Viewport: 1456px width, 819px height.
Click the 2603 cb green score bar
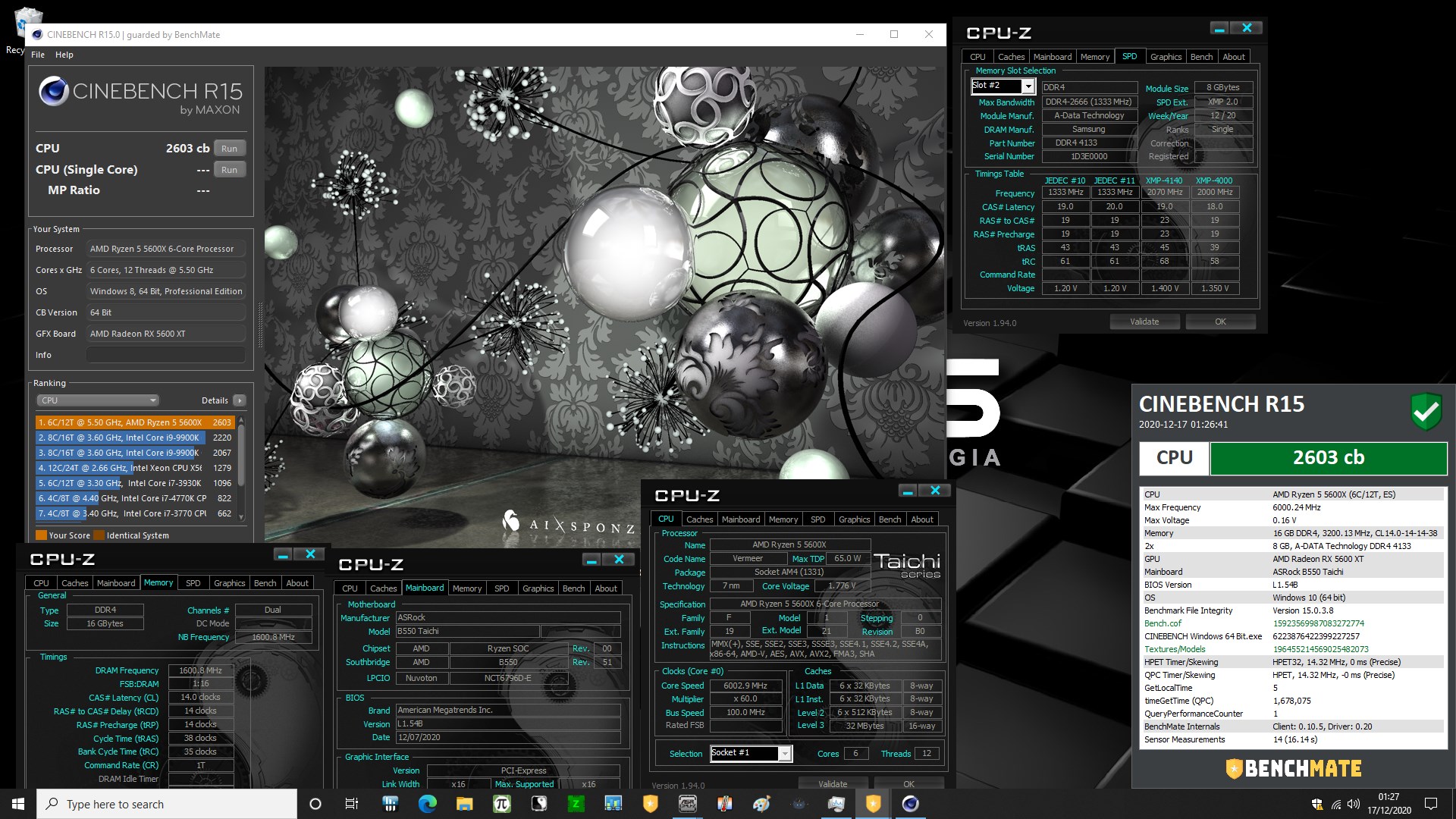tap(1328, 458)
